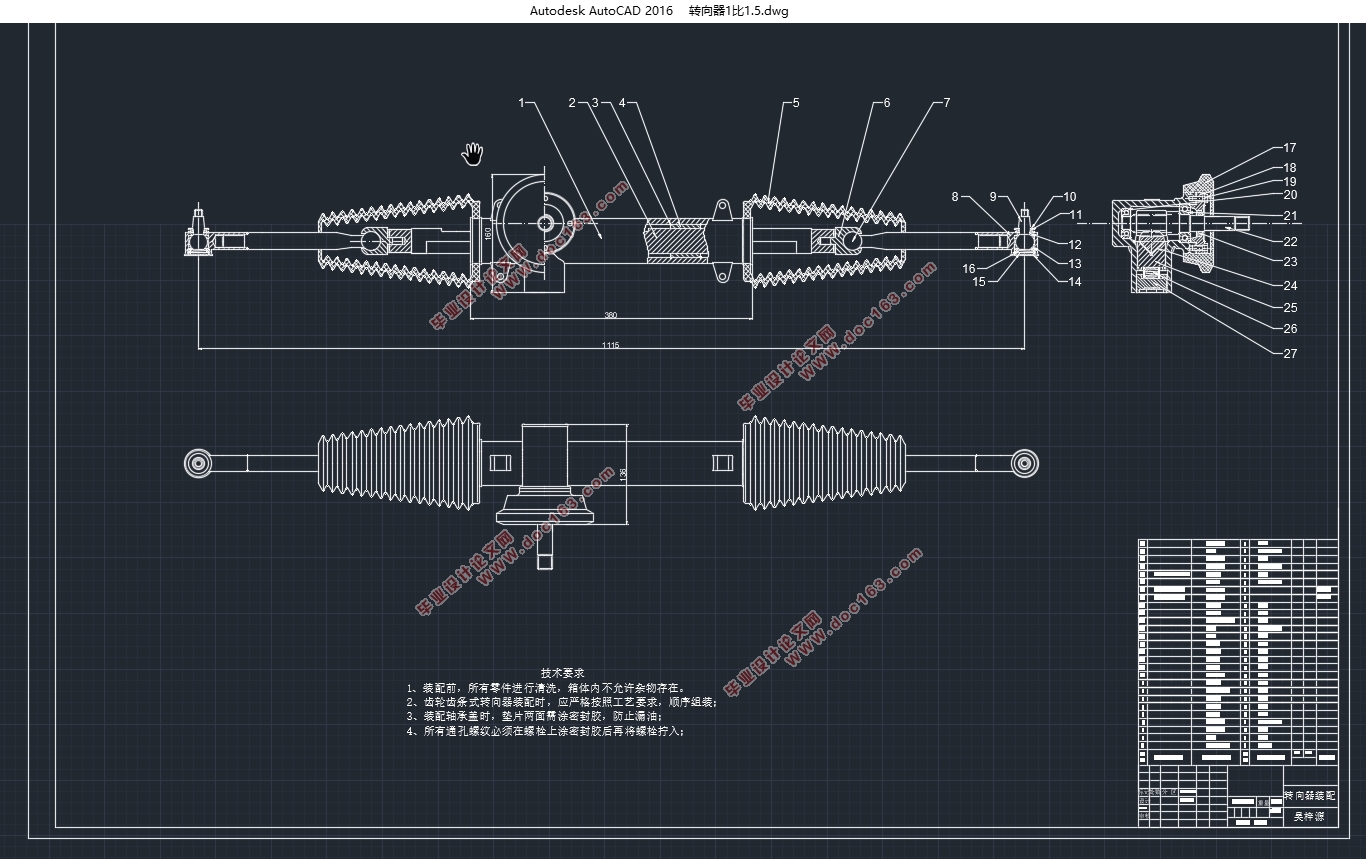Click part callout number 22
Screen dimensions: 1366x859
(x=1290, y=241)
